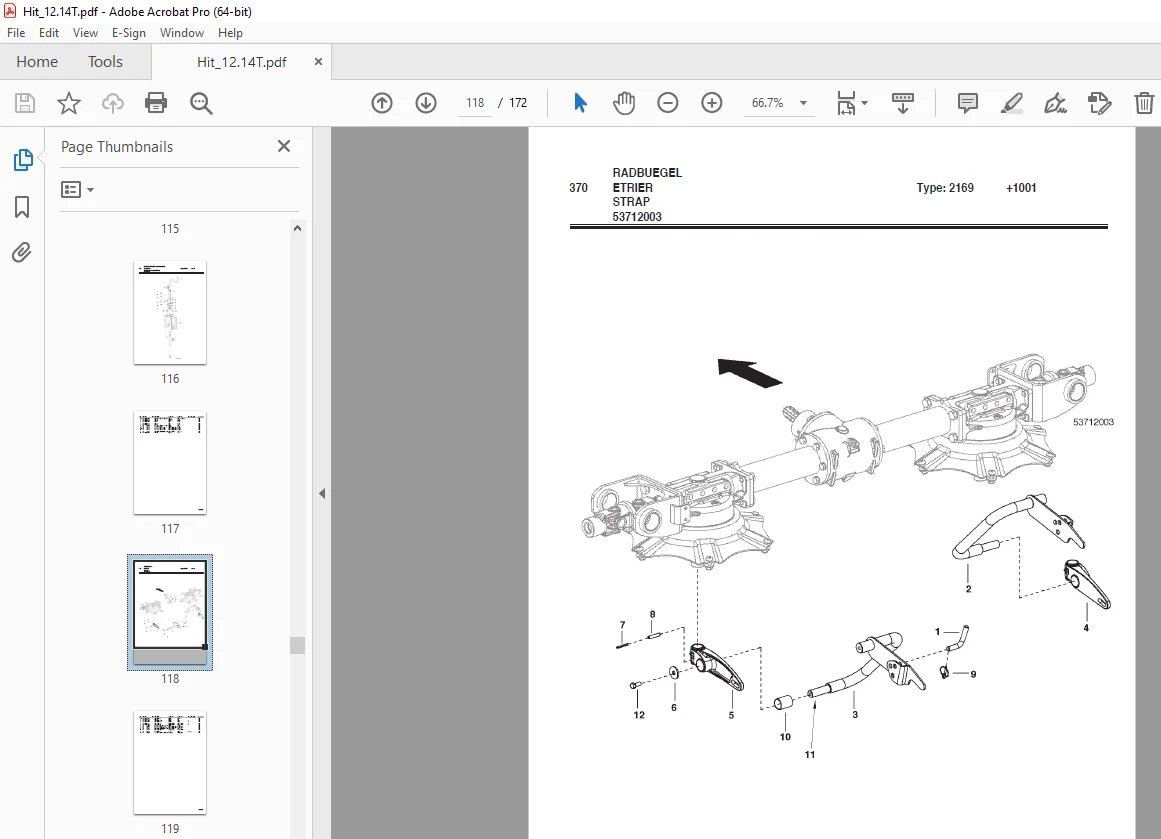Viewport: 1161px width, 839px height.
Task: Go to the next page
Action: click(426, 103)
